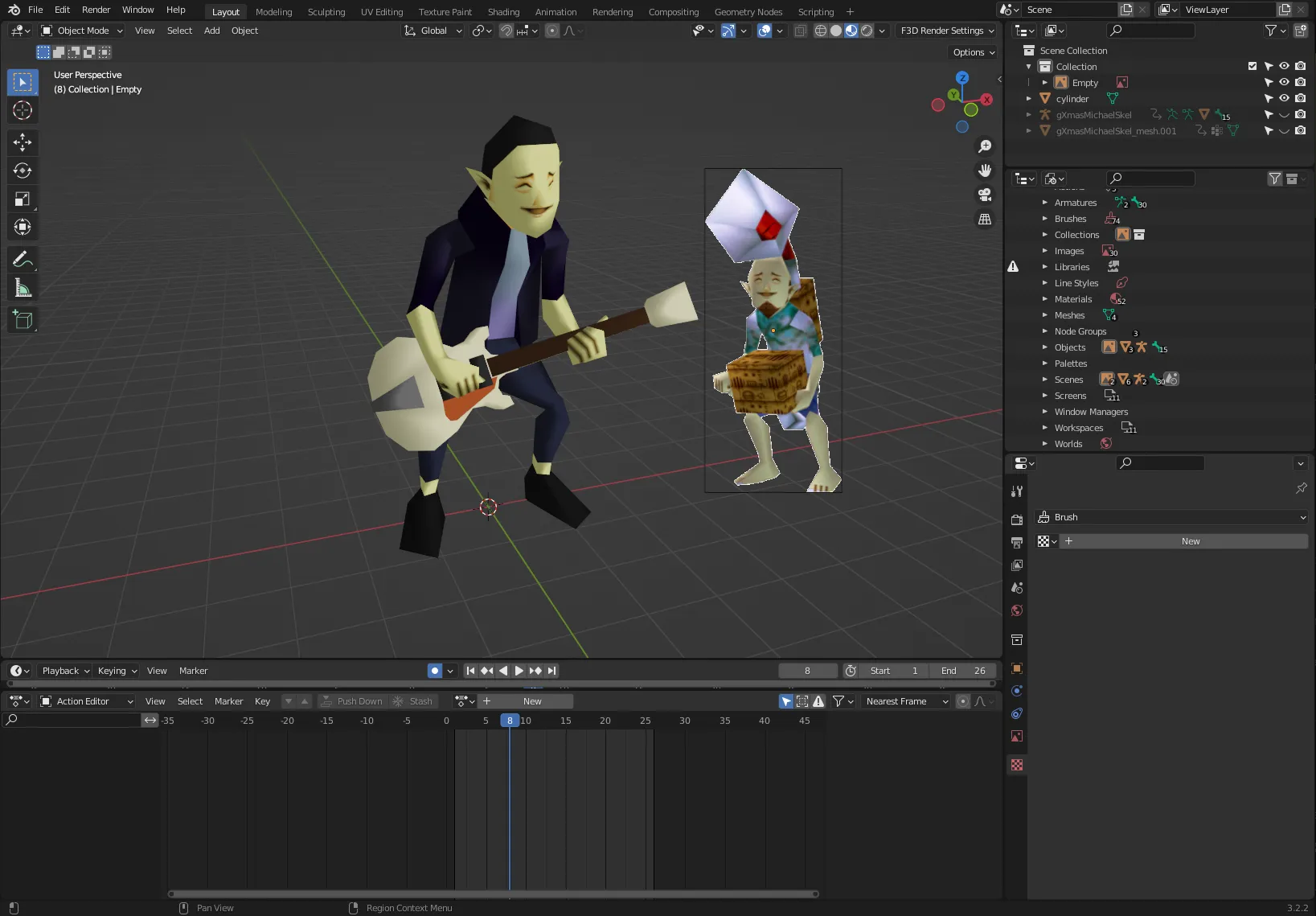
Task: Select the Move tool in toolbar
Action: [23, 142]
